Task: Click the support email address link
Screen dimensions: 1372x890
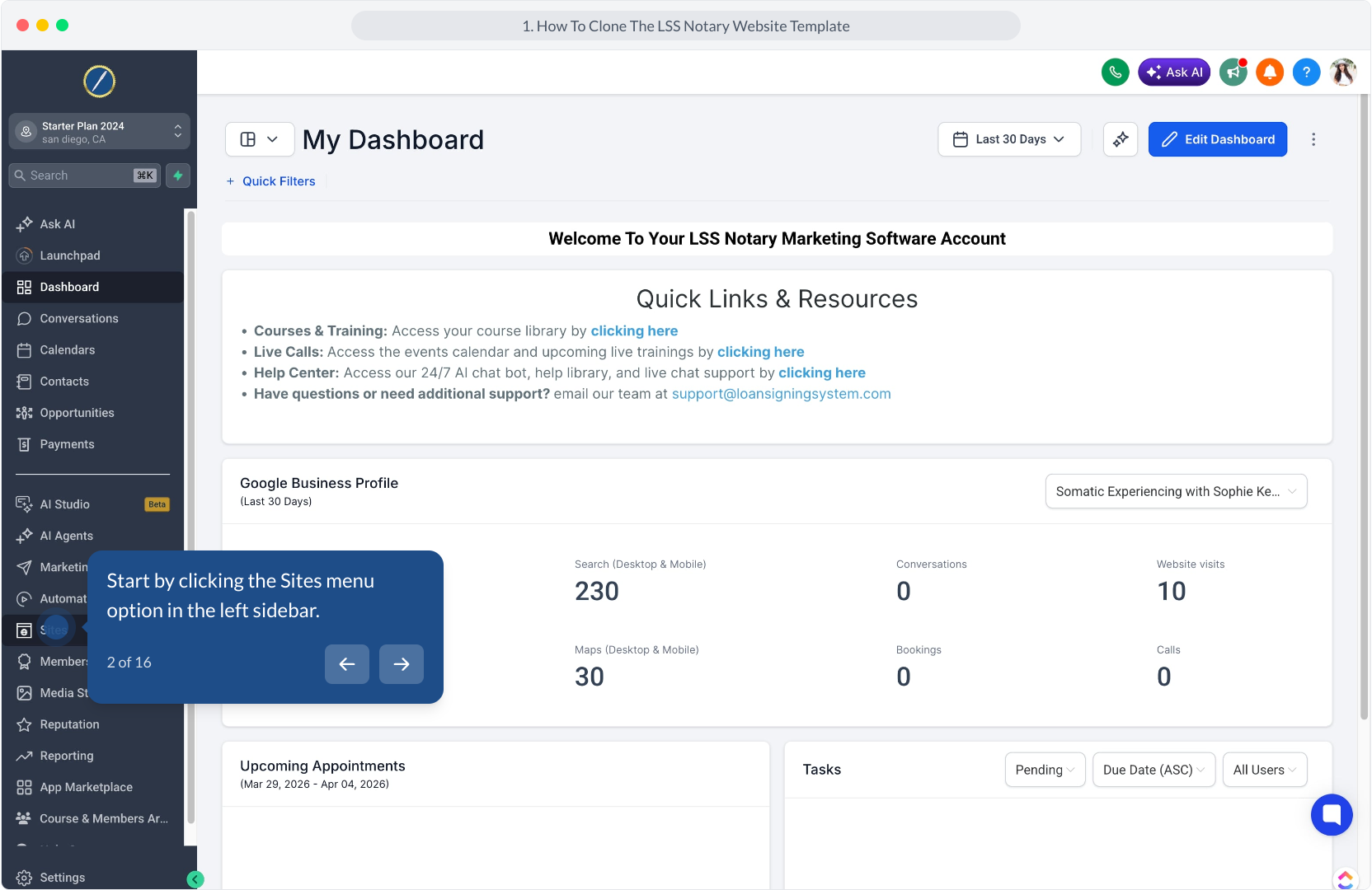Action: (x=781, y=394)
